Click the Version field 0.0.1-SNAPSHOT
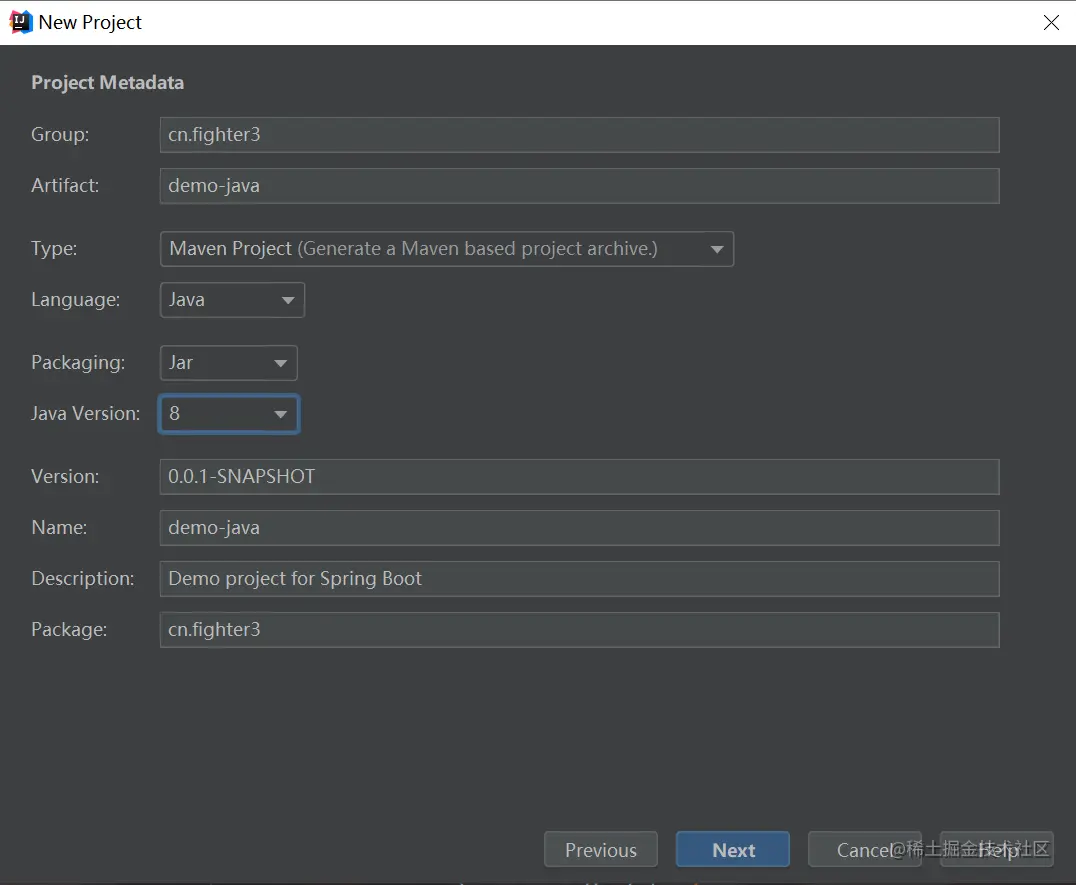This screenshot has height=885, width=1076. tap(579, 477)
